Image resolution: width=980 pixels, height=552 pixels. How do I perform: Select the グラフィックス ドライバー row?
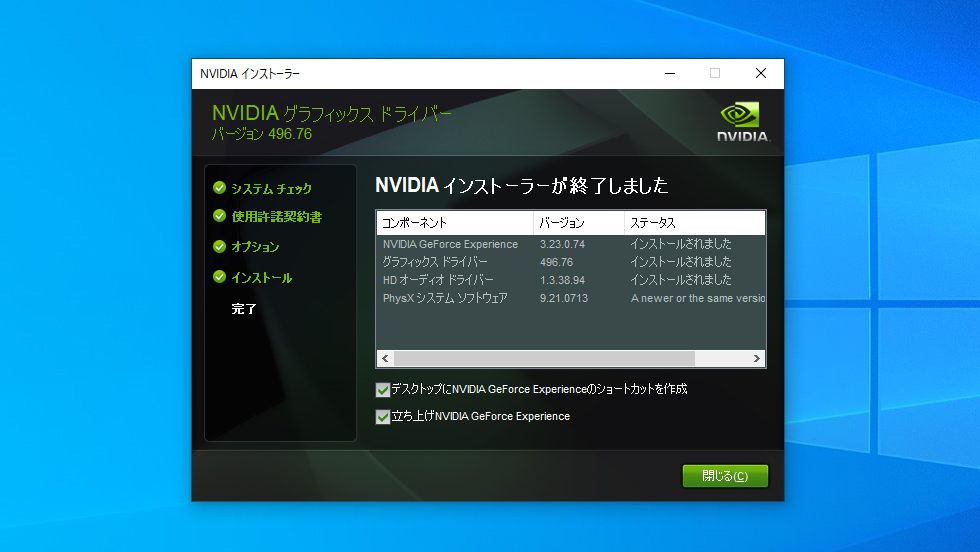pyautogui.click(x=571, y=262)
